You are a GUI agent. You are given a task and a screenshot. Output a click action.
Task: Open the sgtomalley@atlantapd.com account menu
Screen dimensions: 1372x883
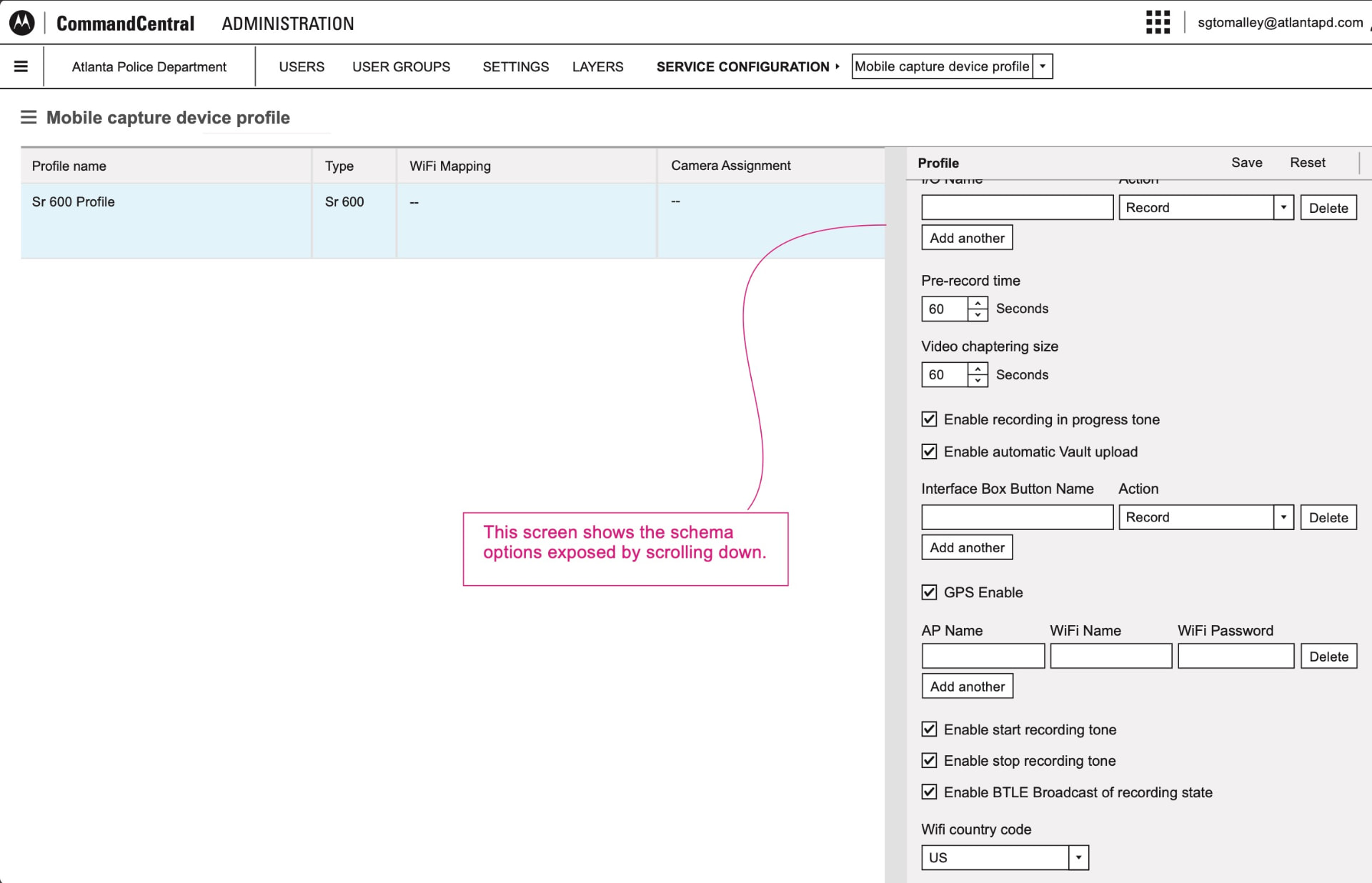pos(1280,22)
